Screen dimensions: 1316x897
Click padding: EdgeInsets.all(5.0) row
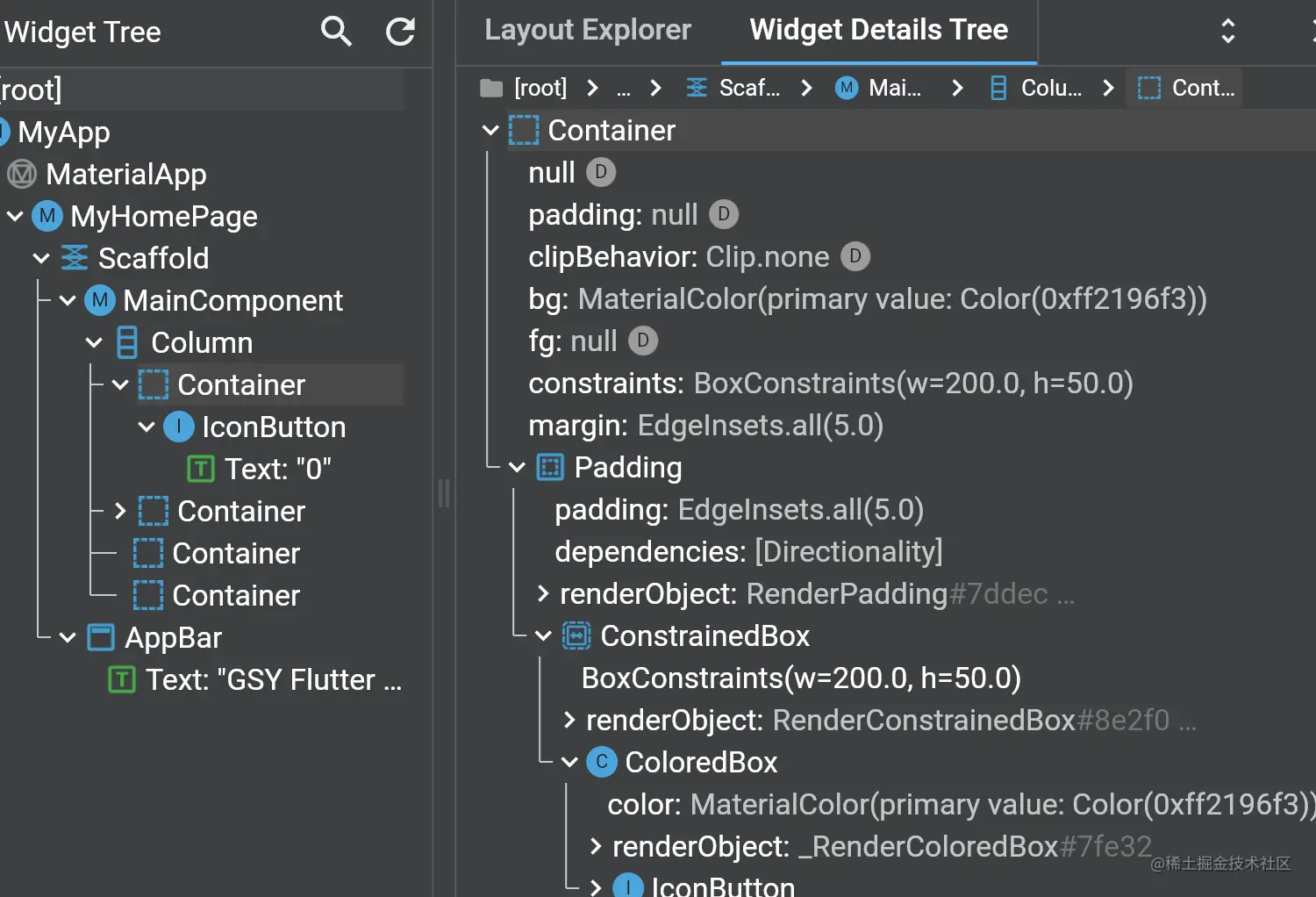tap(739, 509)
